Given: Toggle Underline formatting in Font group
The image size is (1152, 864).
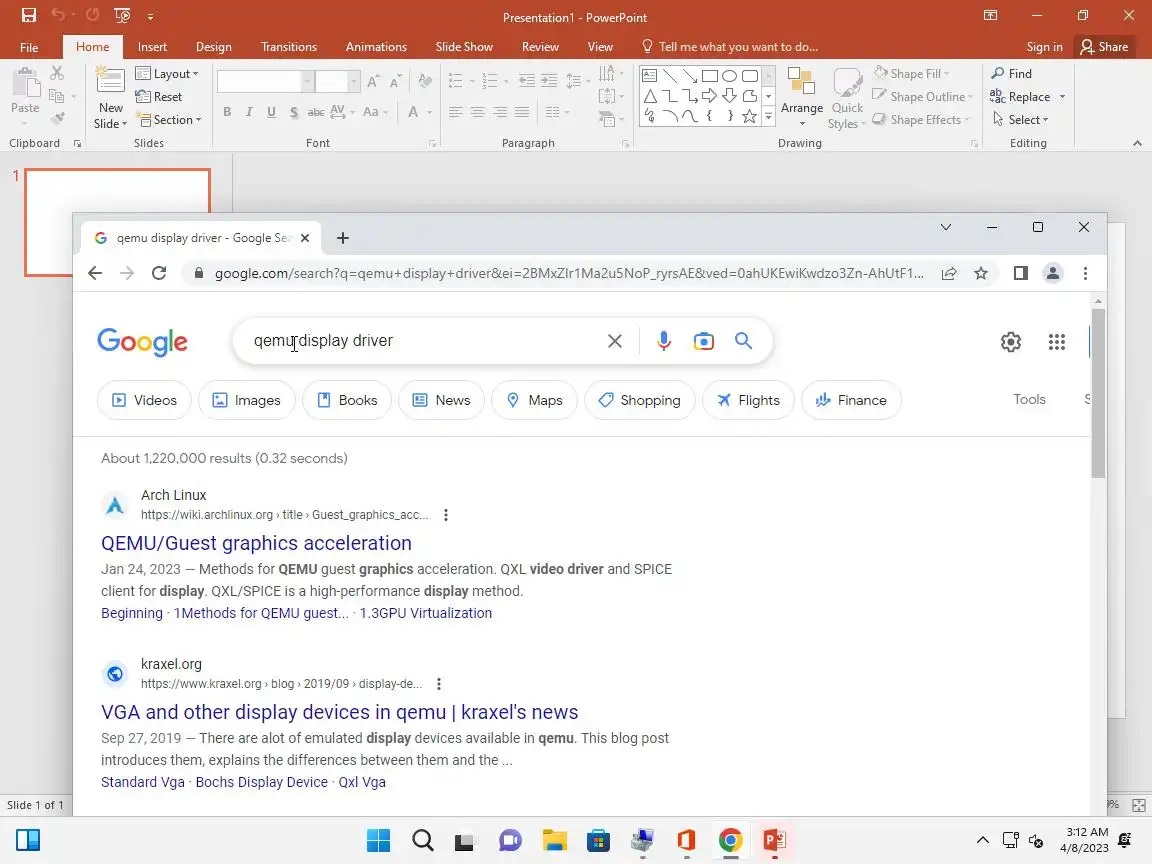Looking at the screenshot, I should 271,112.
